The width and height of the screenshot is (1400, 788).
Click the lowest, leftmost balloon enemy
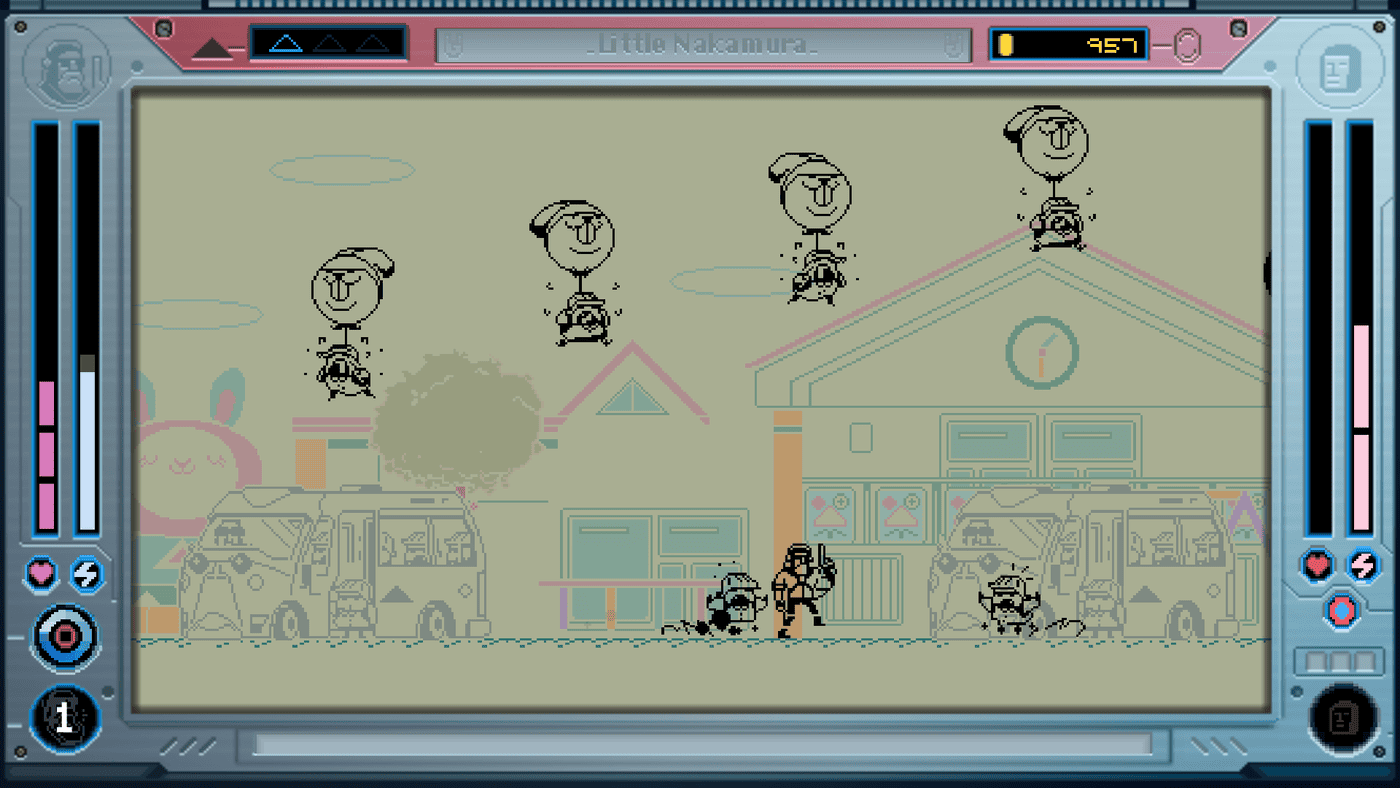pos(349,323)
